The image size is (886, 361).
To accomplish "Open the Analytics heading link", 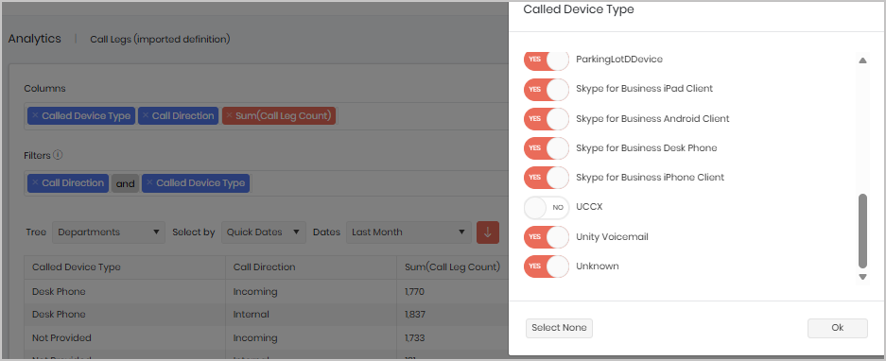I will 34,39.
